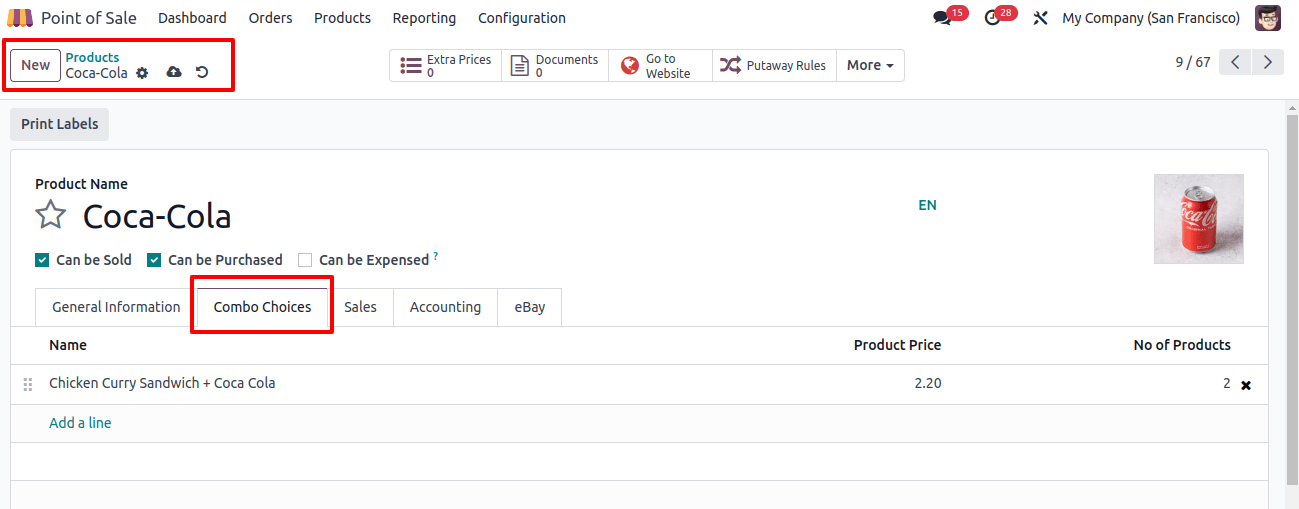Click the Can be Expensed help question mark

coord(436,256)
